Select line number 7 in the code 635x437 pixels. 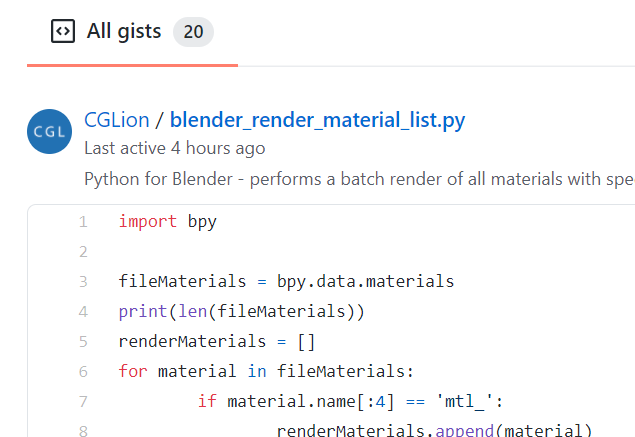(83, 402)
